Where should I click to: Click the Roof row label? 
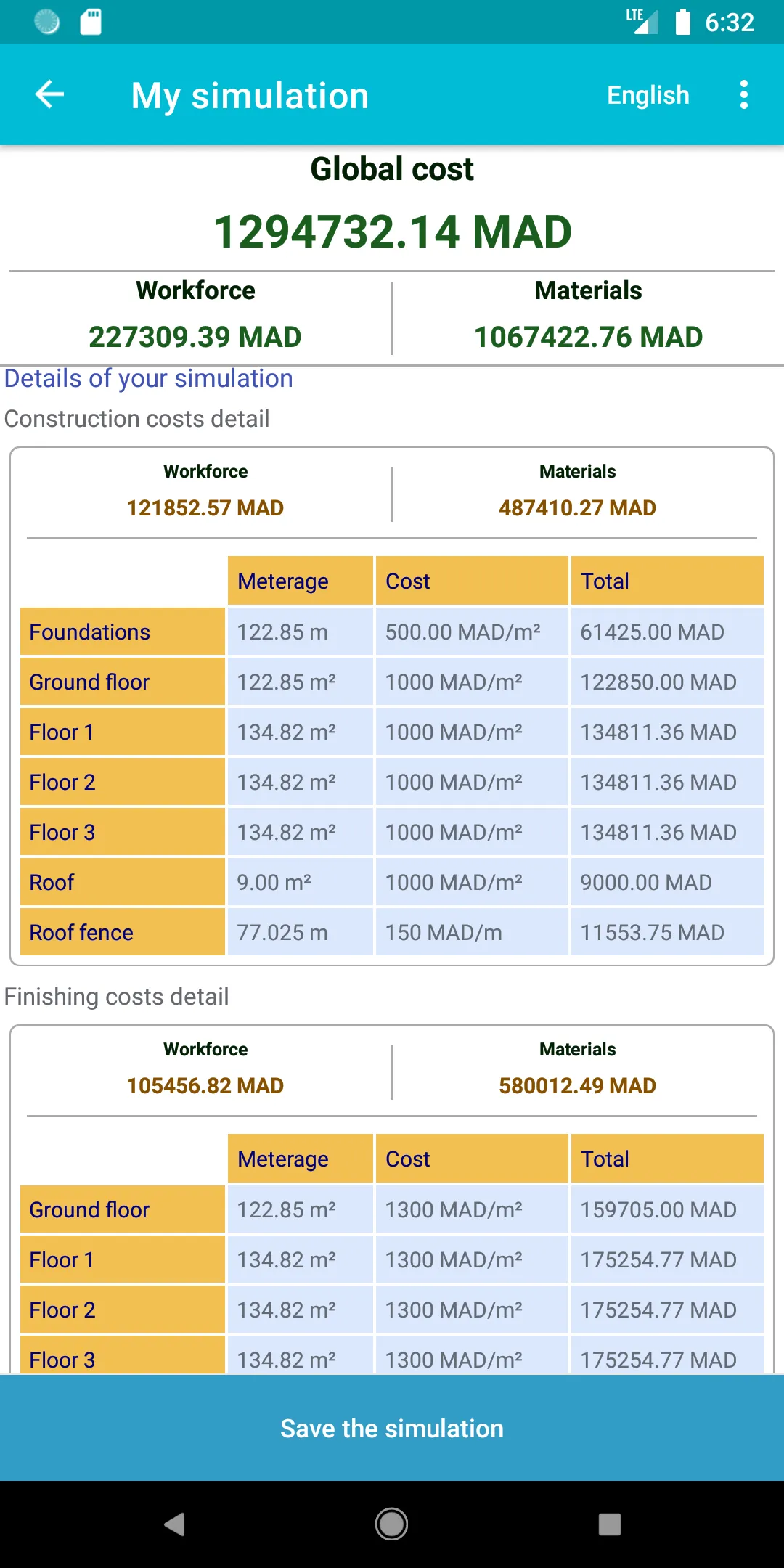(x=123, y=882)
